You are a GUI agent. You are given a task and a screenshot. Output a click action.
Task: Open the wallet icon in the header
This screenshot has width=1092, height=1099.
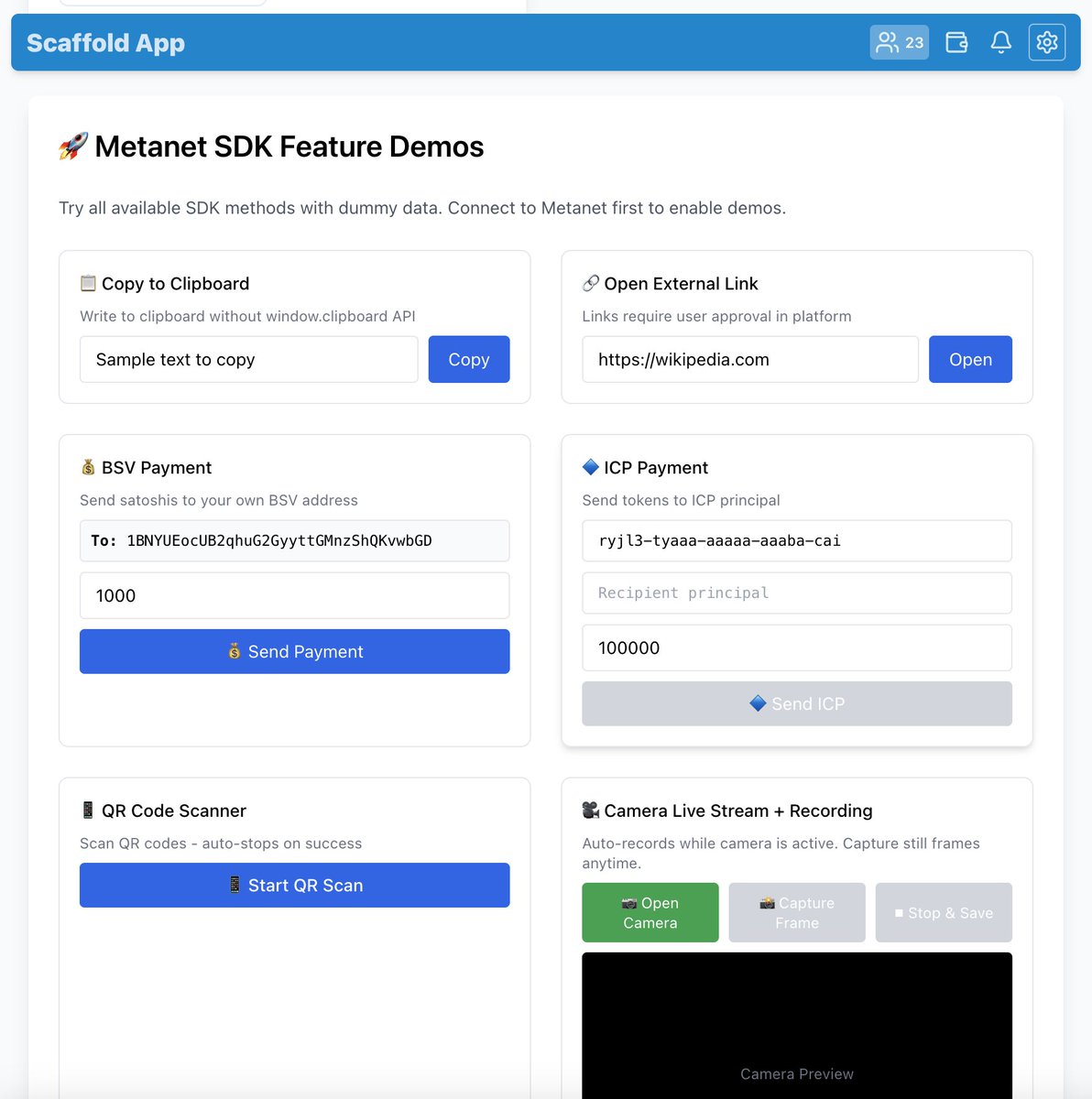point(955,42)
